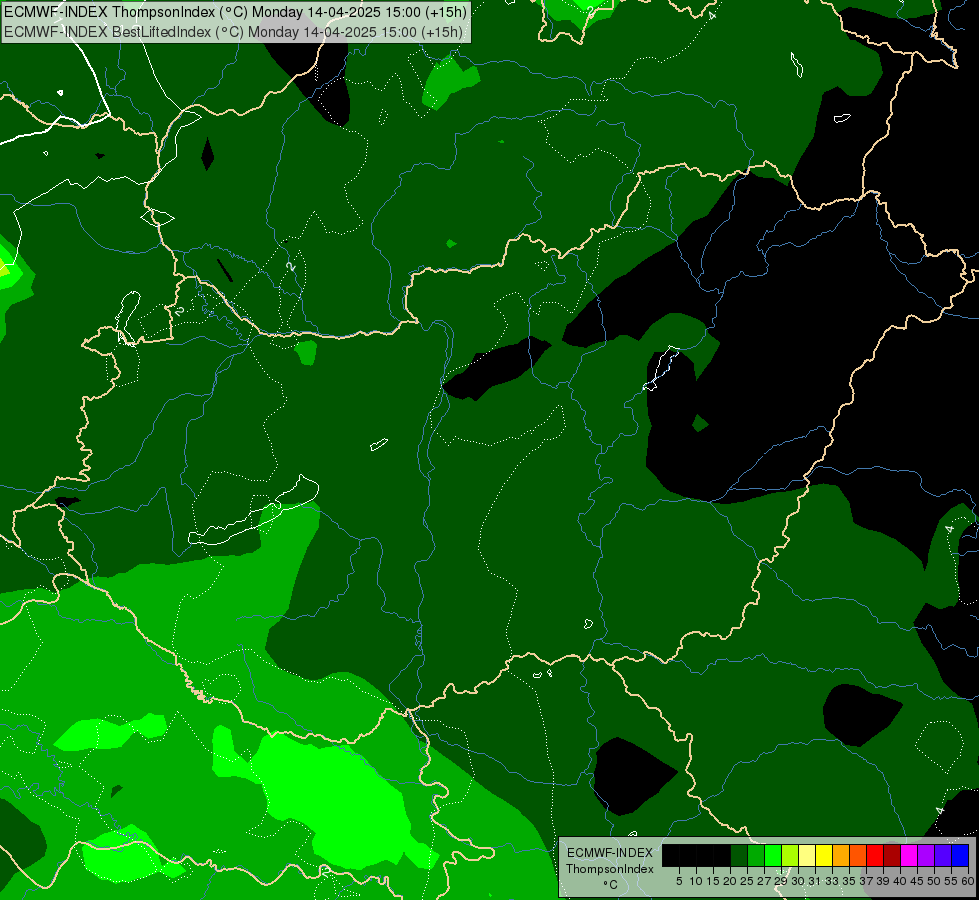Click the legend tick label '31'
This screenshot has width=979, height=900.
pyautogui.click(x=815, y=881)
